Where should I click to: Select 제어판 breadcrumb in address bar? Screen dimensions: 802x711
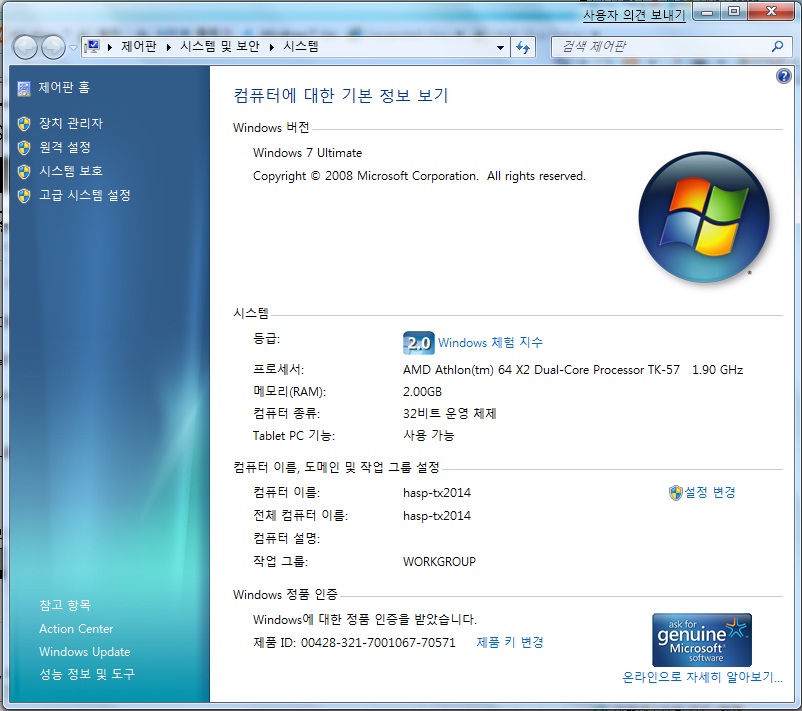(x=139, y=47)
